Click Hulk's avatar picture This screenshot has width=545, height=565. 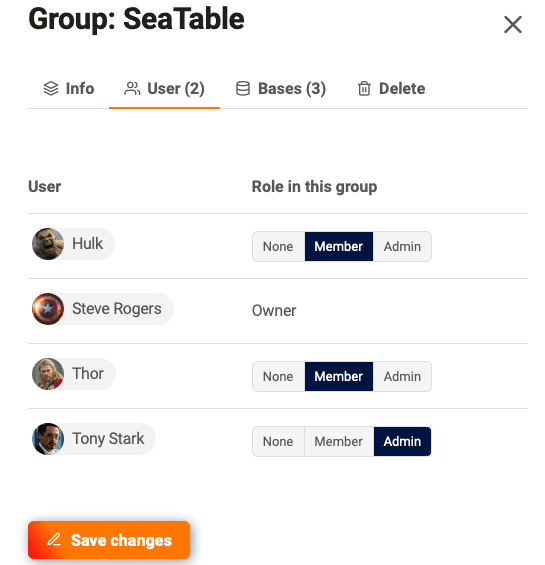pyautogui.click(x=48, y=244)
